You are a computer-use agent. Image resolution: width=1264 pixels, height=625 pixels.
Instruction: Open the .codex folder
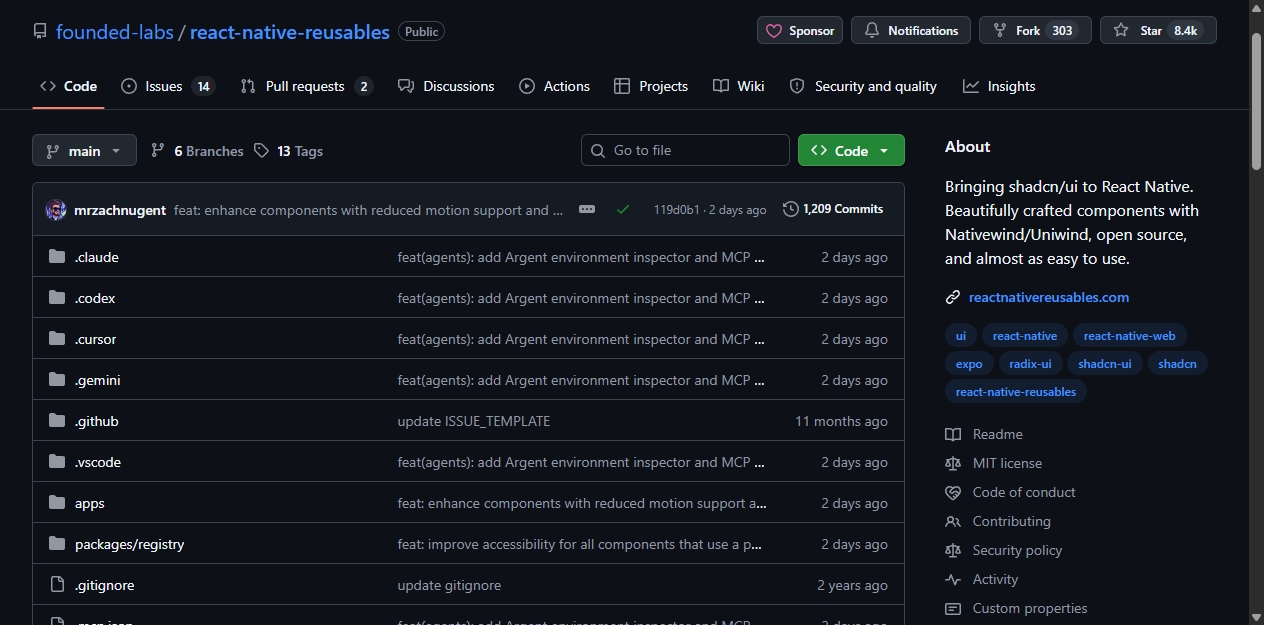95,298
